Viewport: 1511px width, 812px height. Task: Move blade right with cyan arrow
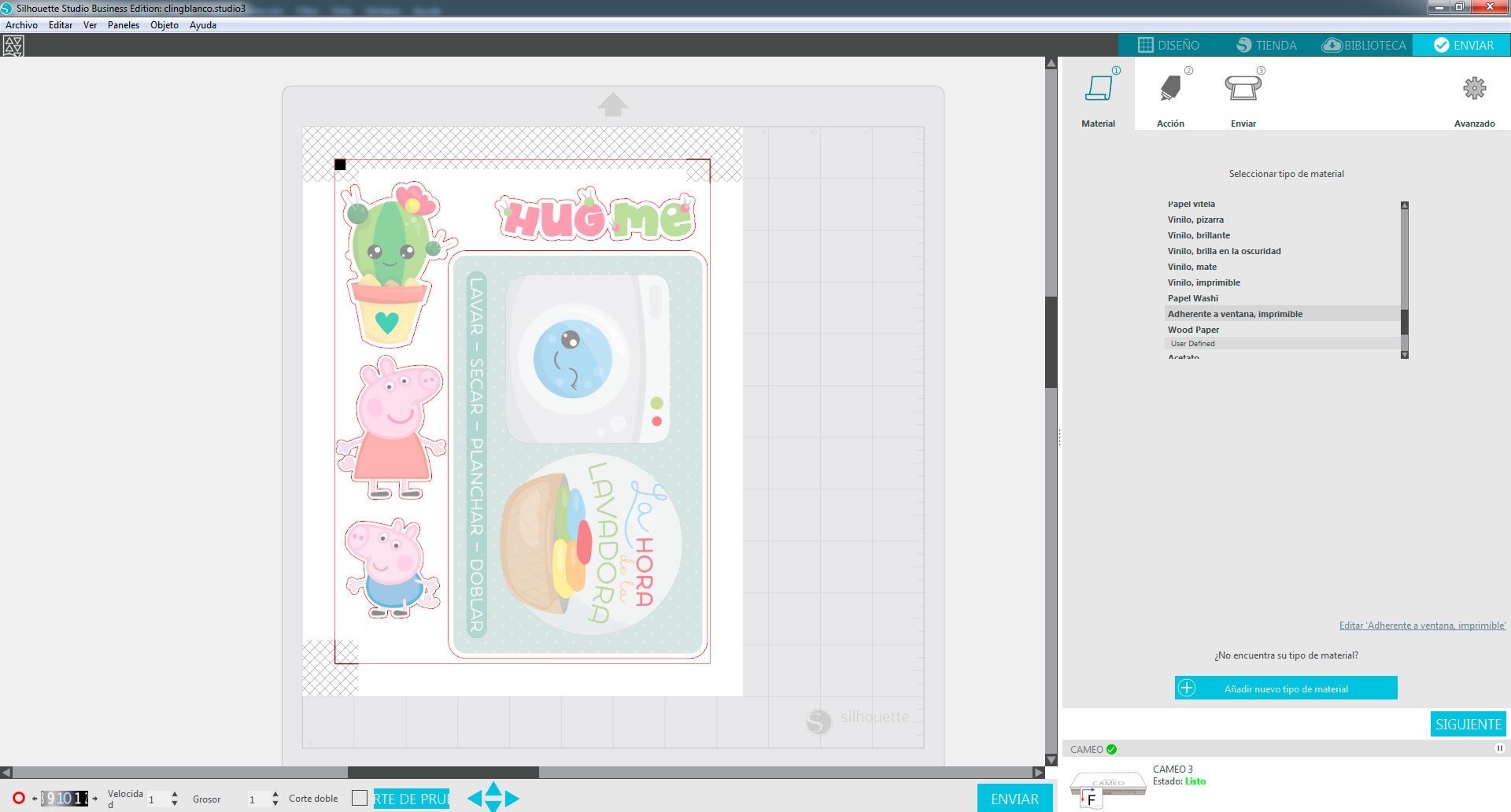[x=512, y=799]
